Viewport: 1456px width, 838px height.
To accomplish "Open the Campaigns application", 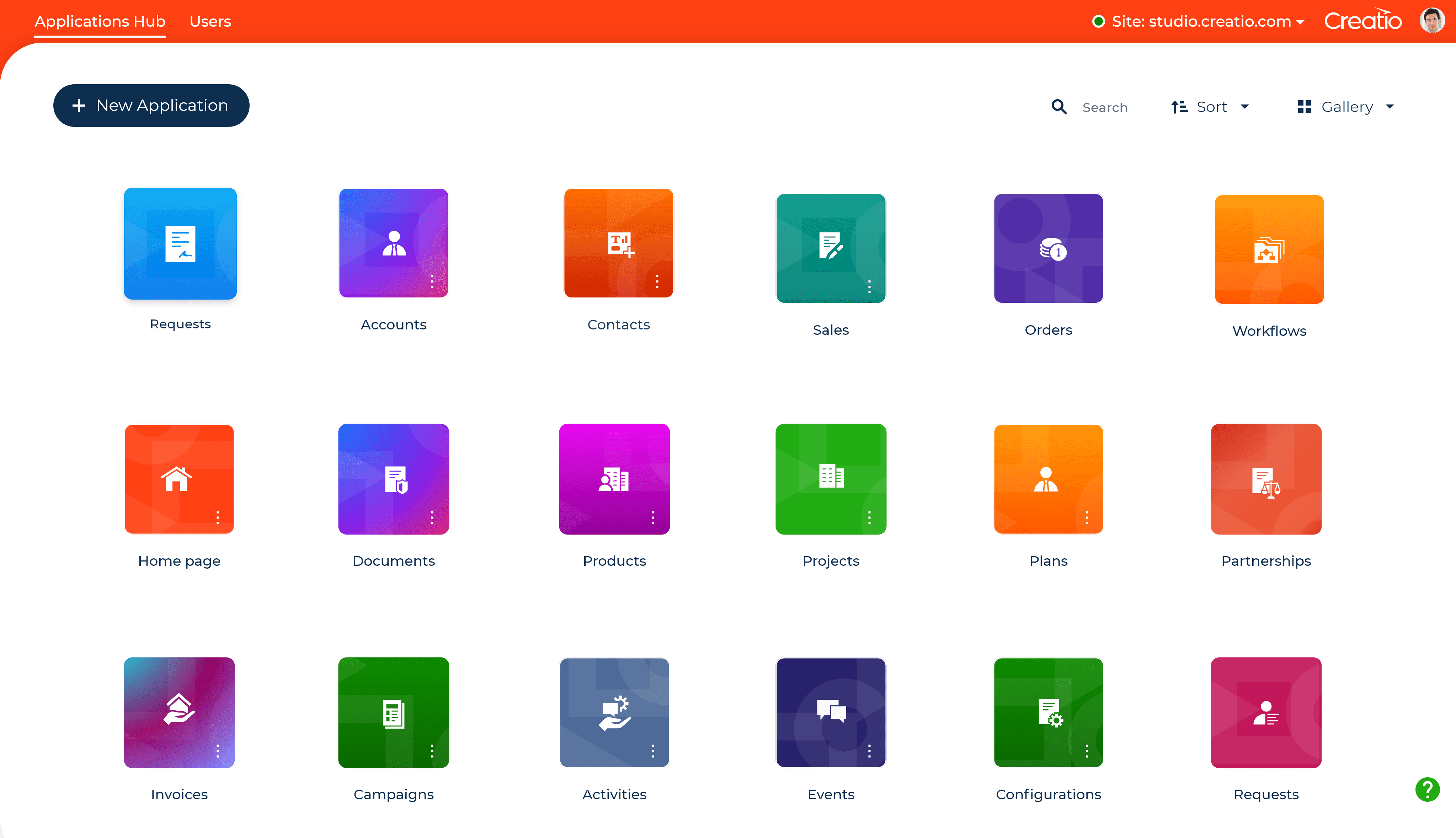I will point(394,712).
